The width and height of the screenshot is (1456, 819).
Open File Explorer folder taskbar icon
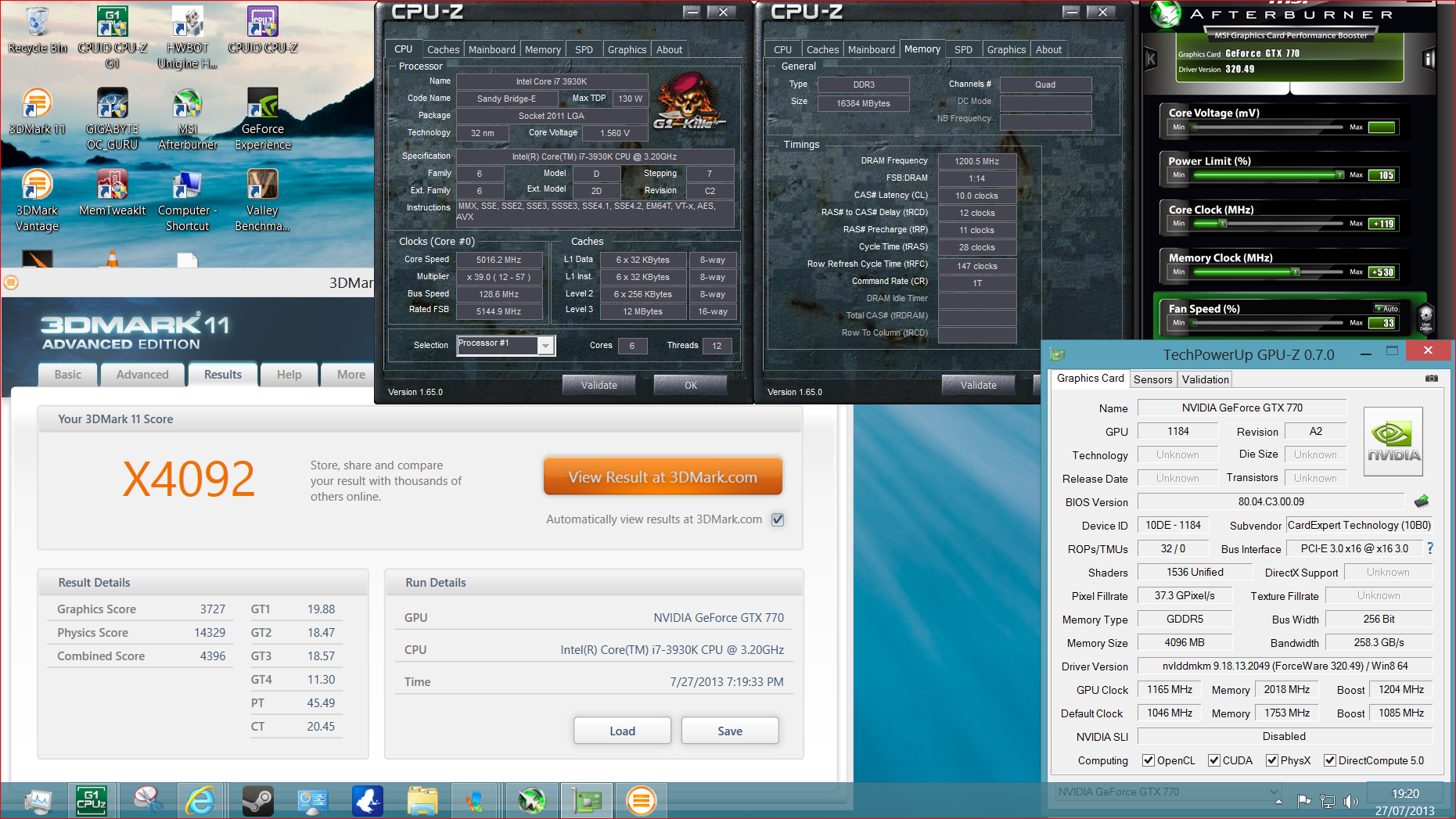click(422, 800)
